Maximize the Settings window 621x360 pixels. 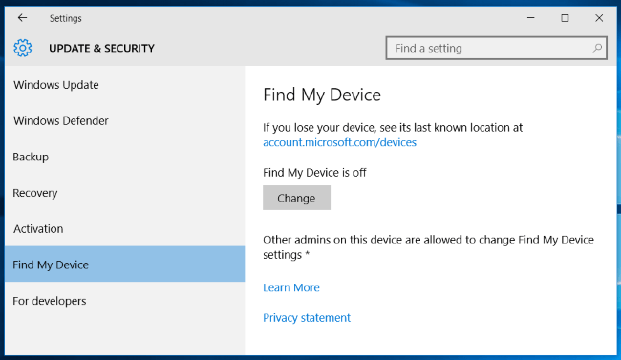[565, 18]
